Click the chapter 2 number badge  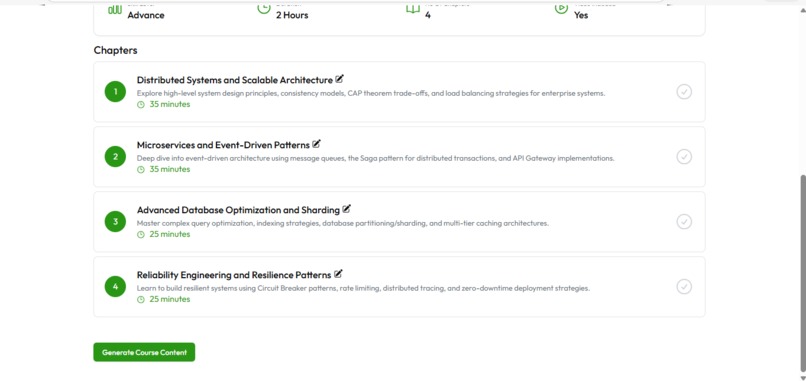tap(115, 156)
